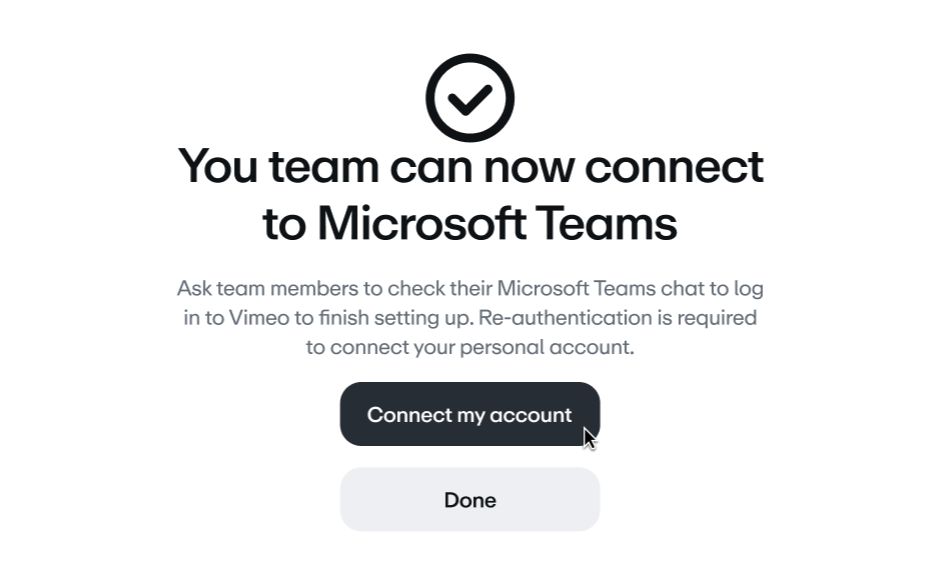Click 'to connect your' in the last description line
This screenshot has height=586, width=942.
pos(381,347)
